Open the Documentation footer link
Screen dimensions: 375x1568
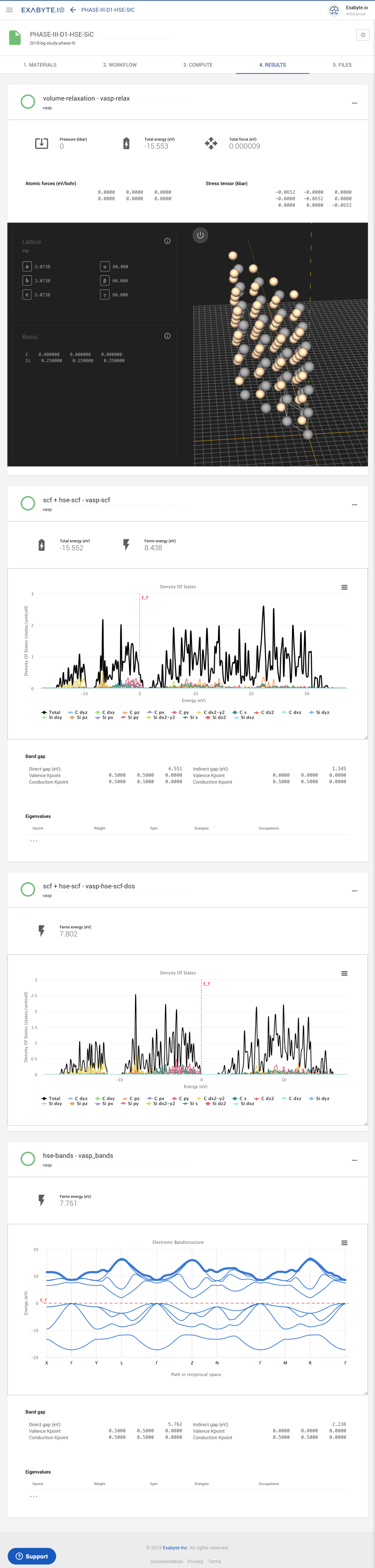[166, 1561]
